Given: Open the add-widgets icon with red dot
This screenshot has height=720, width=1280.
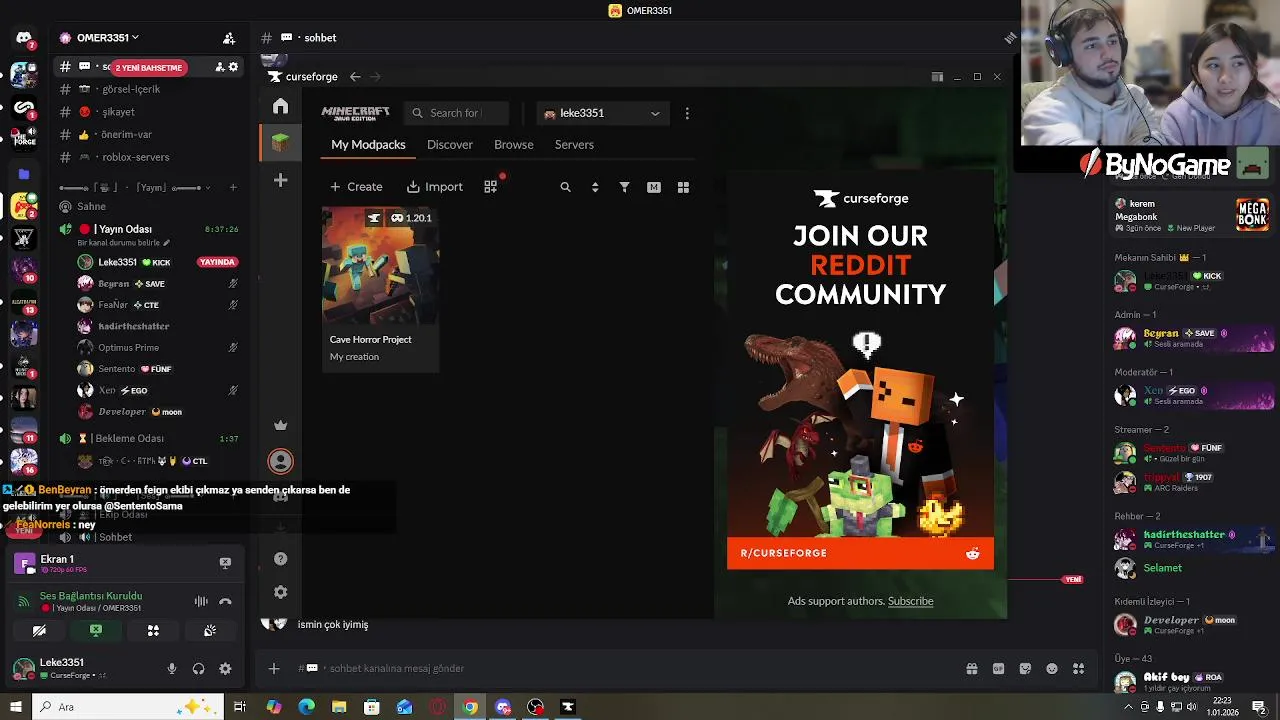Looking at the screenshot, I should click(x=491, y=186).
